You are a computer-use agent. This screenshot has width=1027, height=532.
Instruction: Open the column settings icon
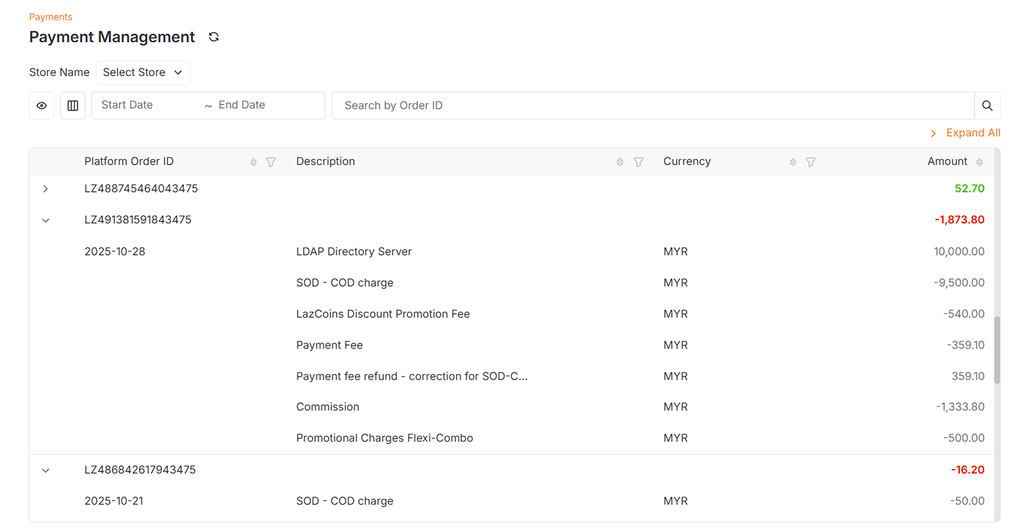(73, 105)
